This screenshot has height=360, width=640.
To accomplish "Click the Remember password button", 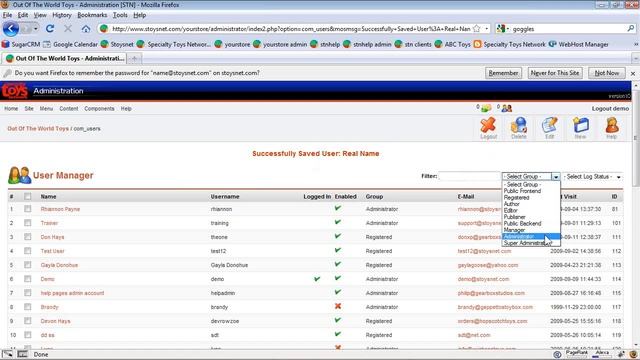I will (503, 73).
